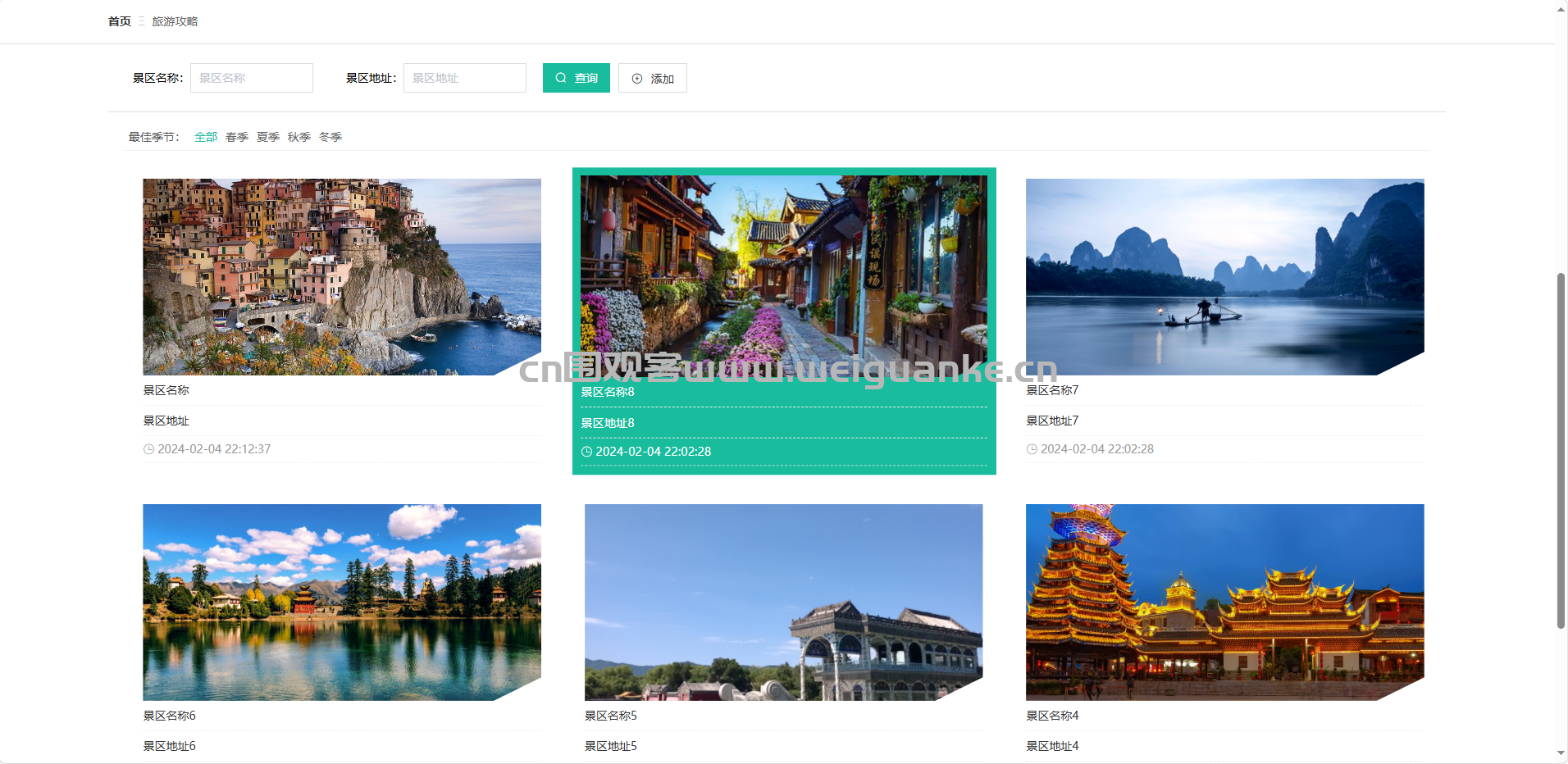Click the timestamp on the 景区名称8 card

click(654, 452)
